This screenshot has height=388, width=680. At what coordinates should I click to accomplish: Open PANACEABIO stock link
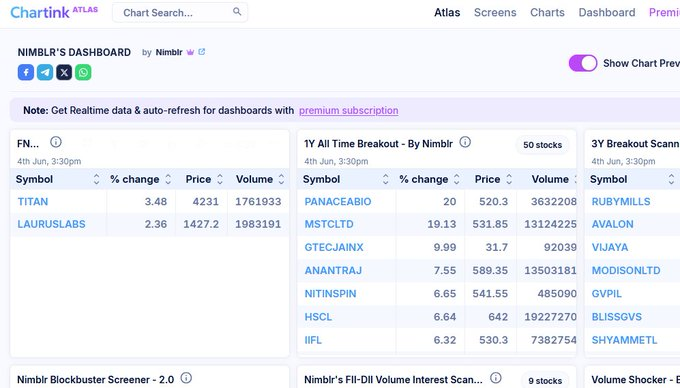tap(338, 202)
